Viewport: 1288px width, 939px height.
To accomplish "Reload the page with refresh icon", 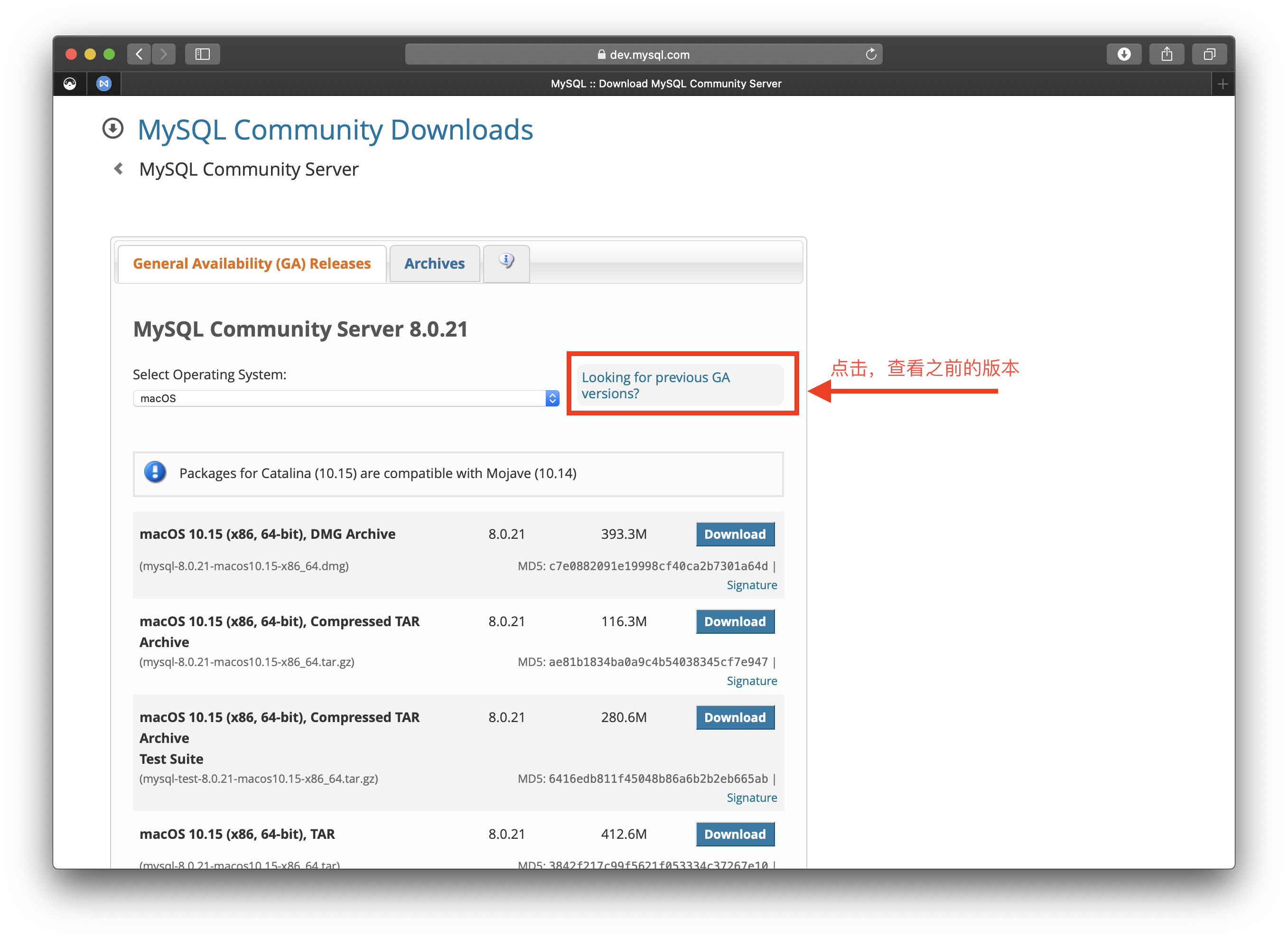I will pyautogui.click(x=870, y=54).
